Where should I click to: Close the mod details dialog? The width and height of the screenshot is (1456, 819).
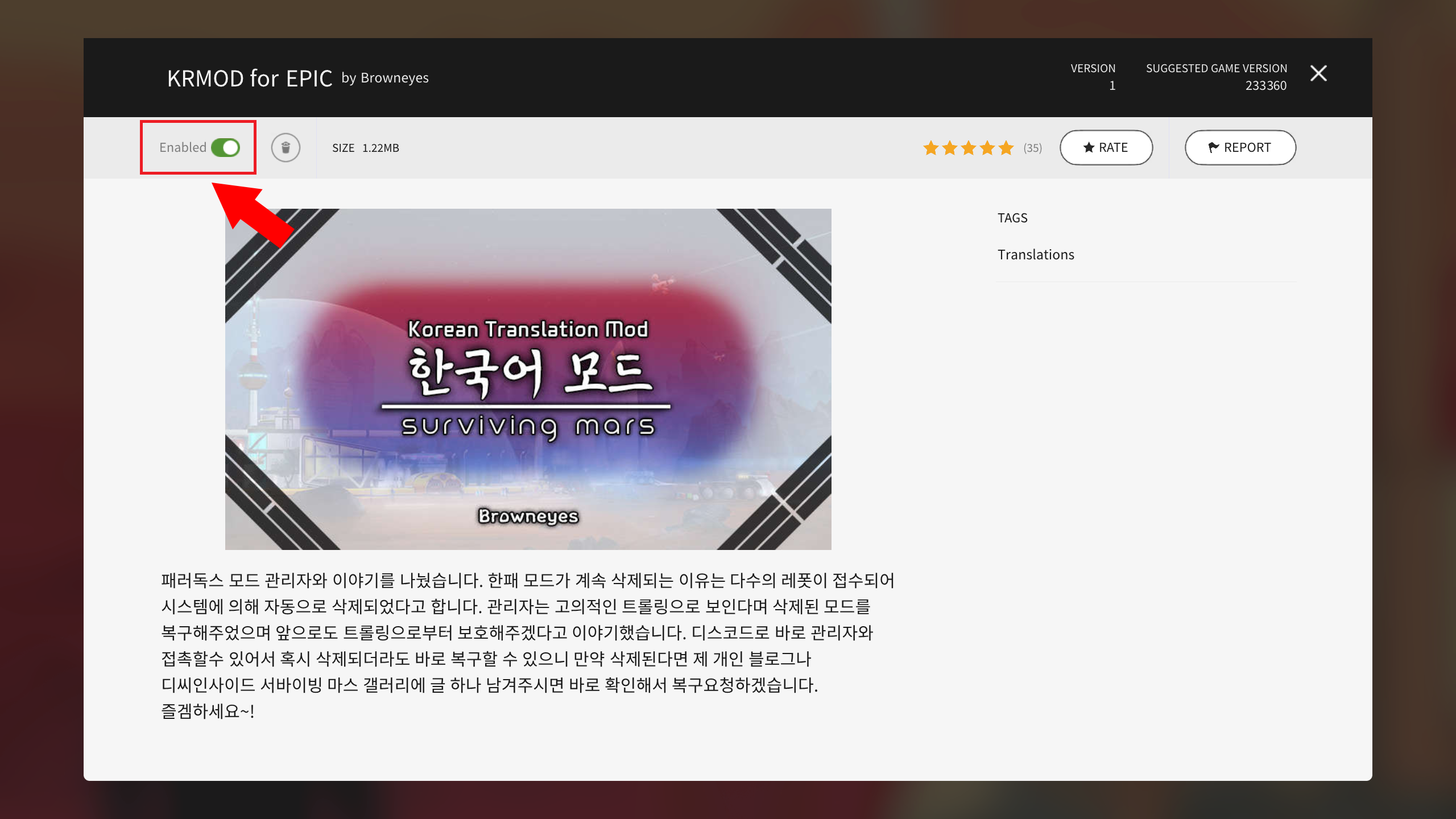tap(1318, 73)
